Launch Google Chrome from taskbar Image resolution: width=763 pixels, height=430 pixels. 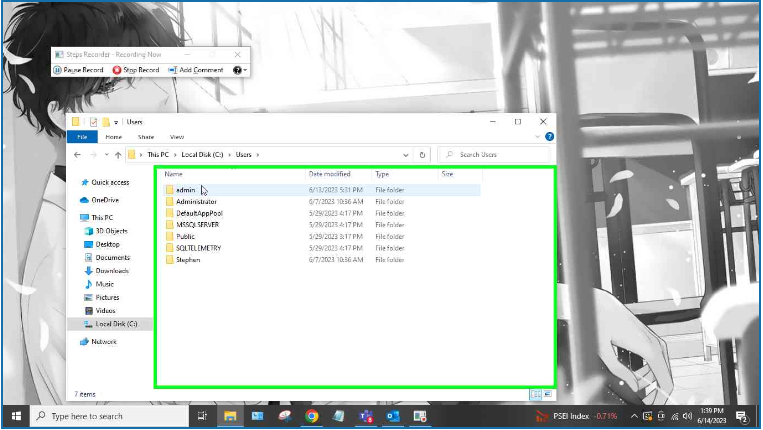(312, 416)
